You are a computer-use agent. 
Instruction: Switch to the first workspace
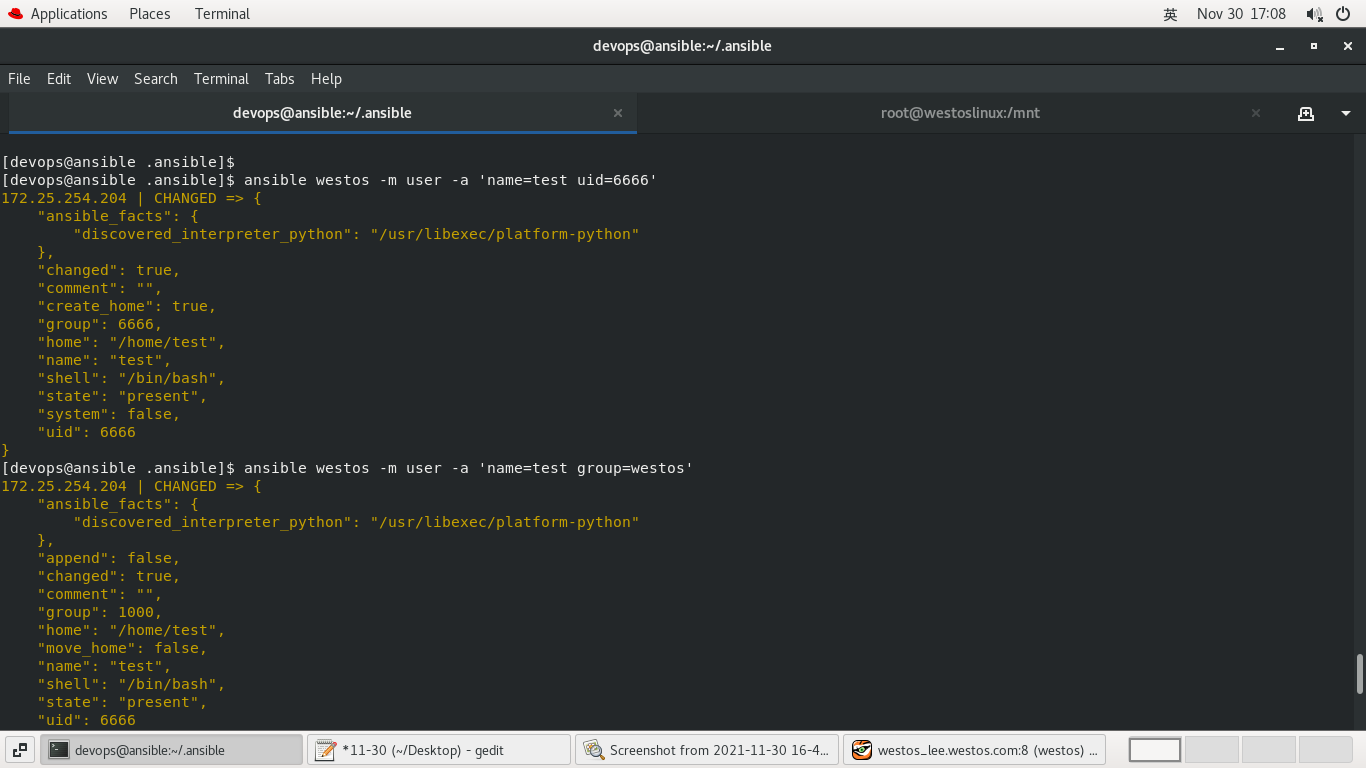(1155, 750)
